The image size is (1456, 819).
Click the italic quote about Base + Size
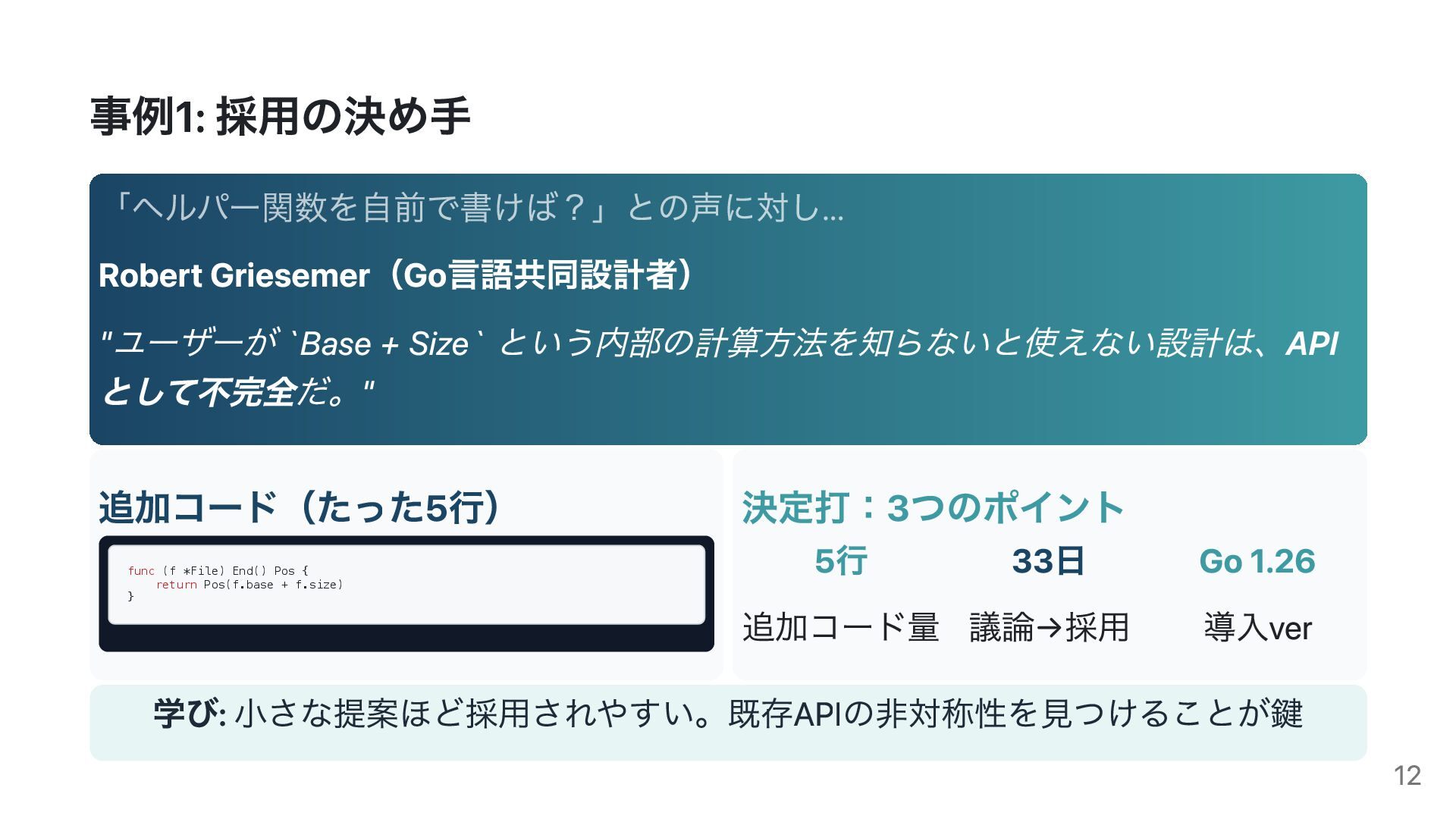pyautogui.click(x=719, y=367)
